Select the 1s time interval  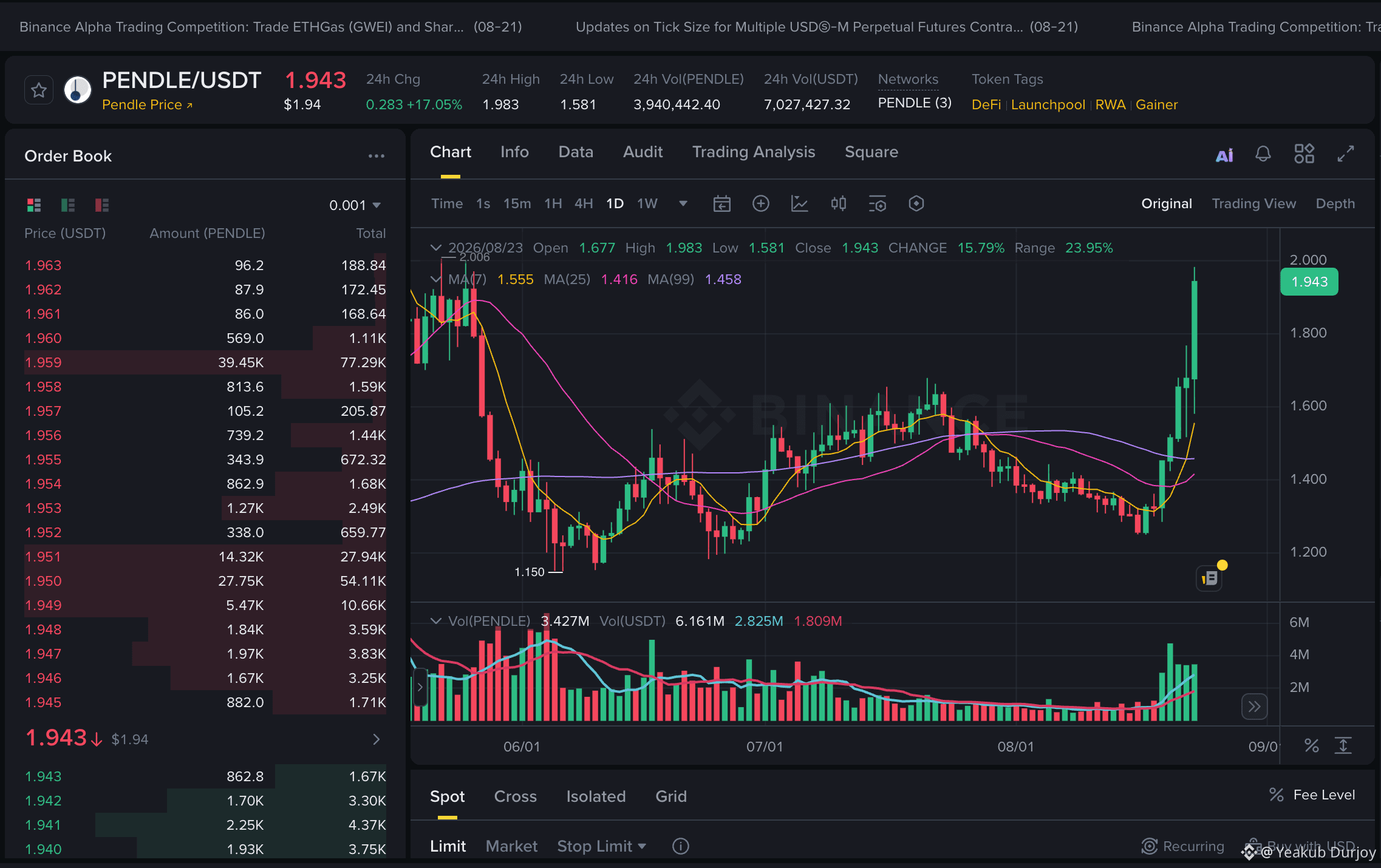[483, 203]
